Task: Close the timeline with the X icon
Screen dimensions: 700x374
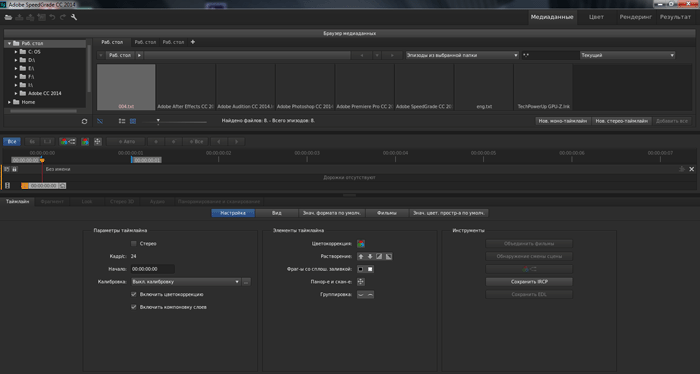Action: click(x=692, y=169)
